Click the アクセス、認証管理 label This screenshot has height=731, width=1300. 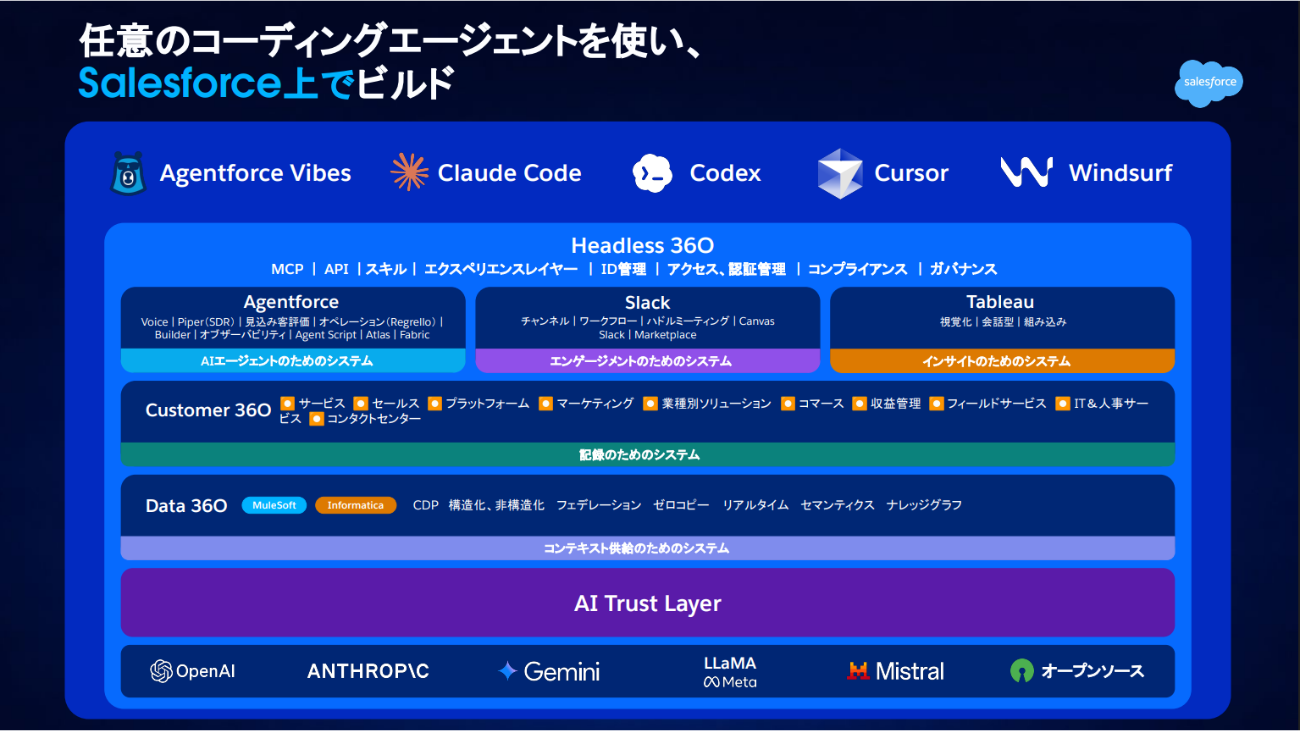pyautogui.click(x=726, y=269)
